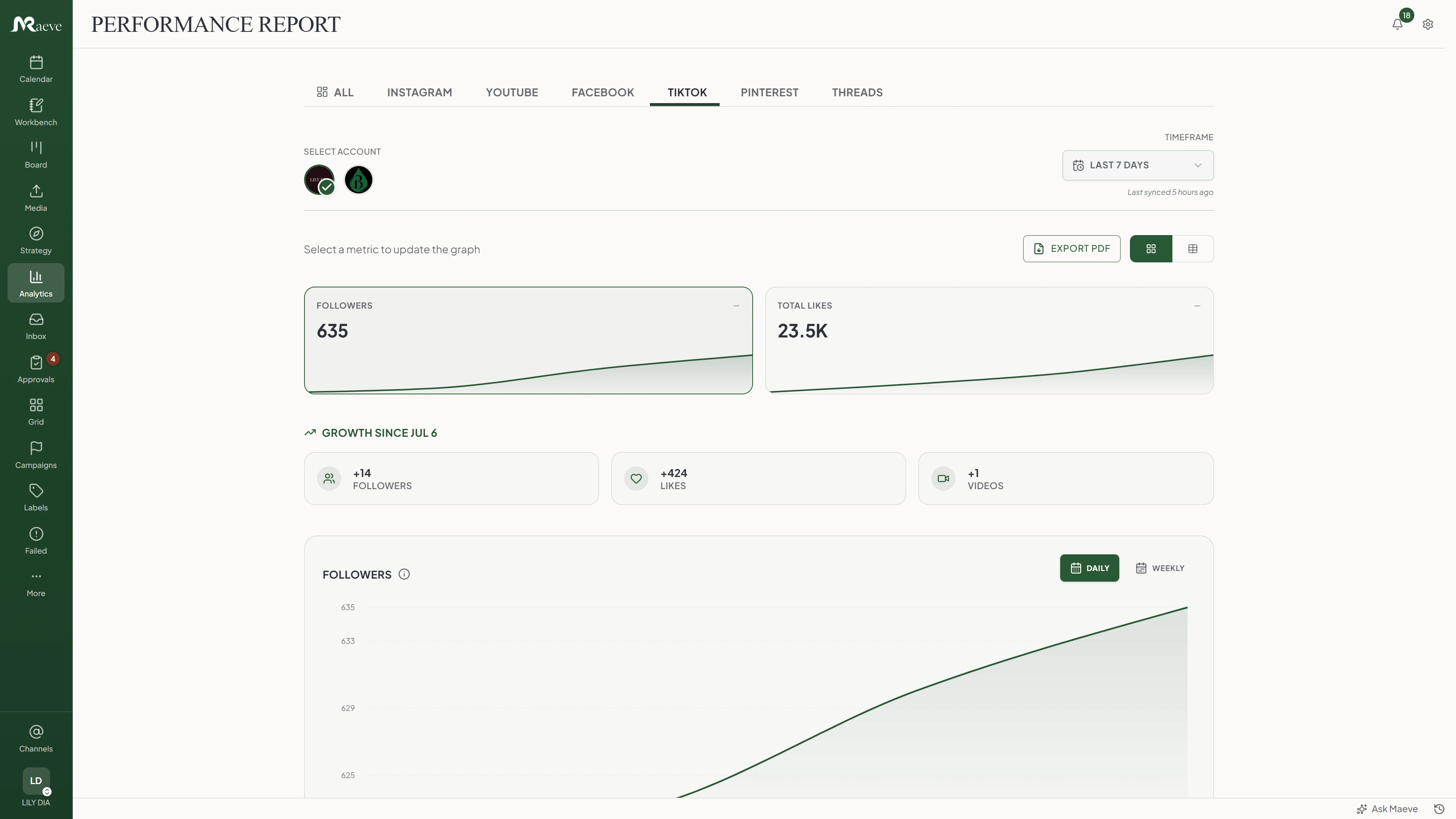Switch to the Instagram tab
Image resolution: width=1456 pixels, height=819 pixels.
click(419, 92)
